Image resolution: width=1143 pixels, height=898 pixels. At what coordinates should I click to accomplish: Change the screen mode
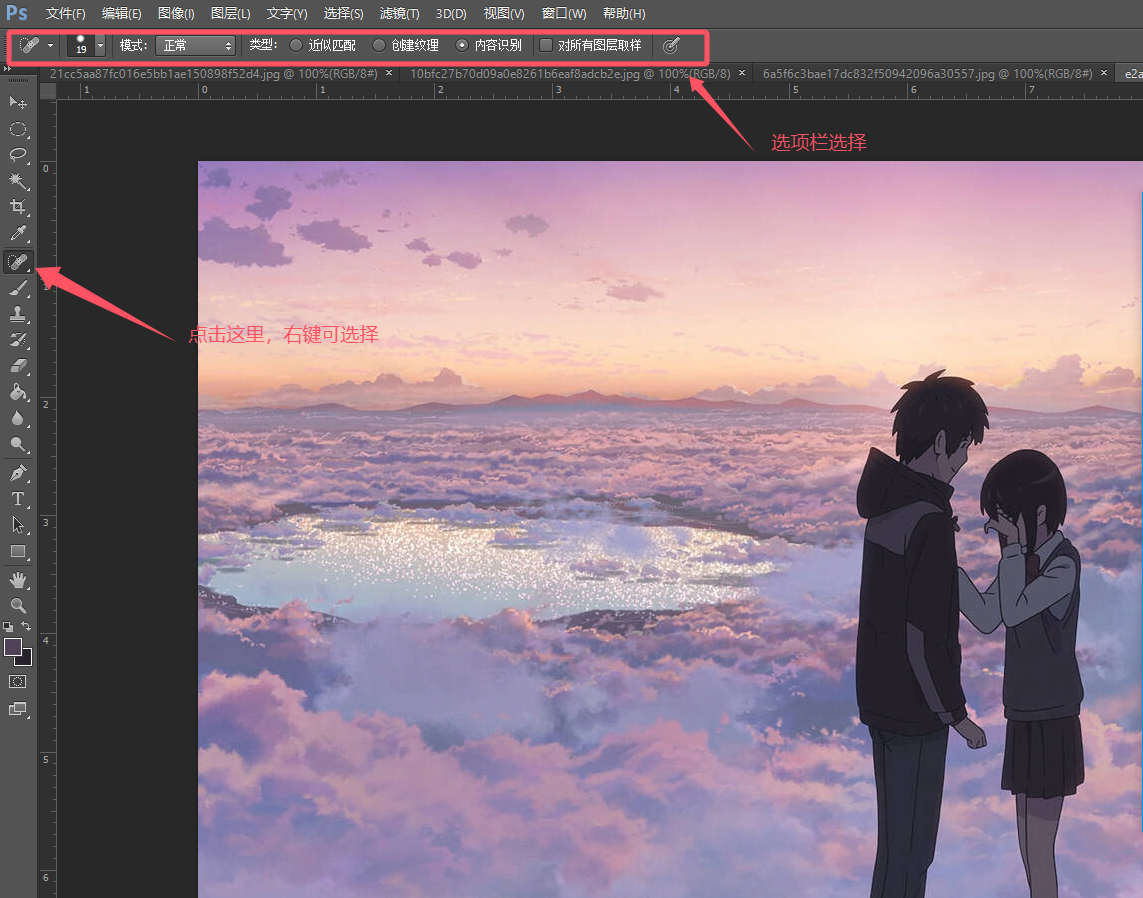point(17,708)
